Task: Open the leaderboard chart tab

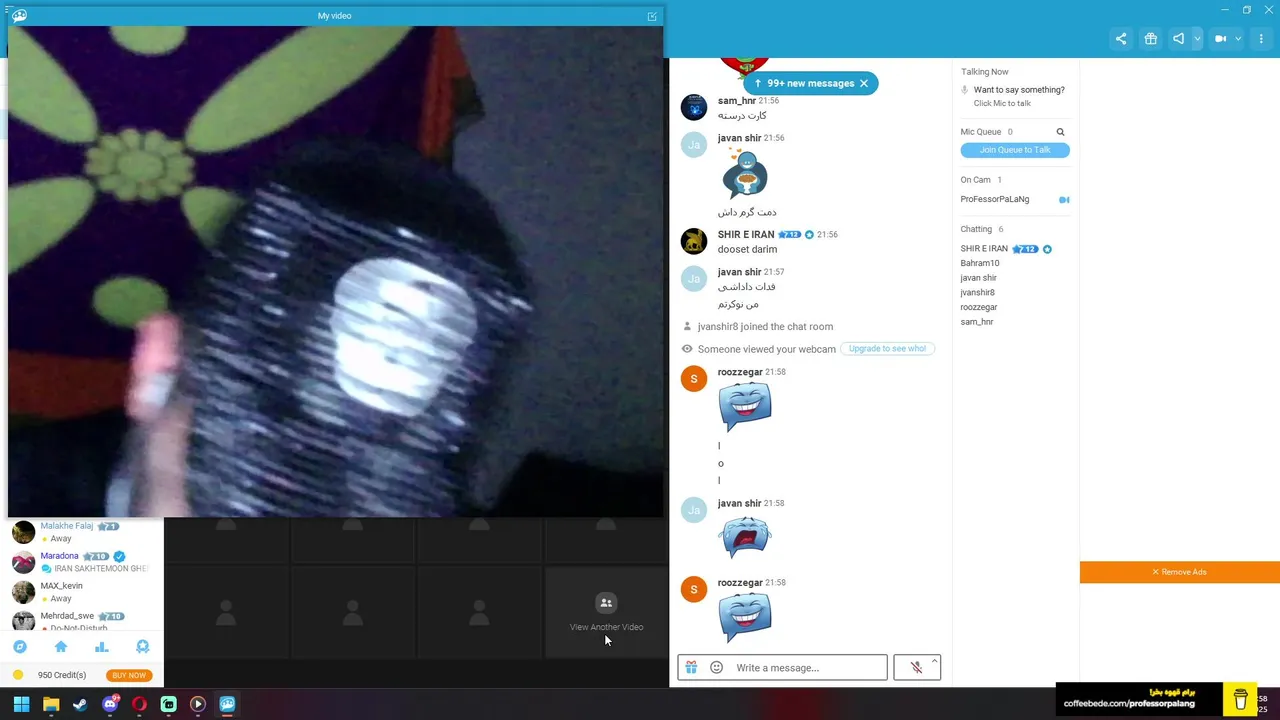Action: coord(101,647)
